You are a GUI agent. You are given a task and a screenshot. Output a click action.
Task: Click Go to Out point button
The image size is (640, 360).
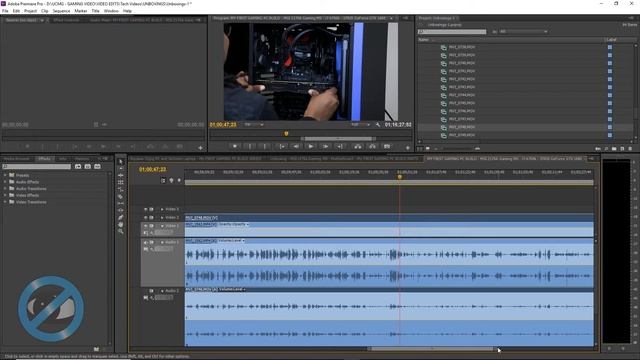click(340, 146)
